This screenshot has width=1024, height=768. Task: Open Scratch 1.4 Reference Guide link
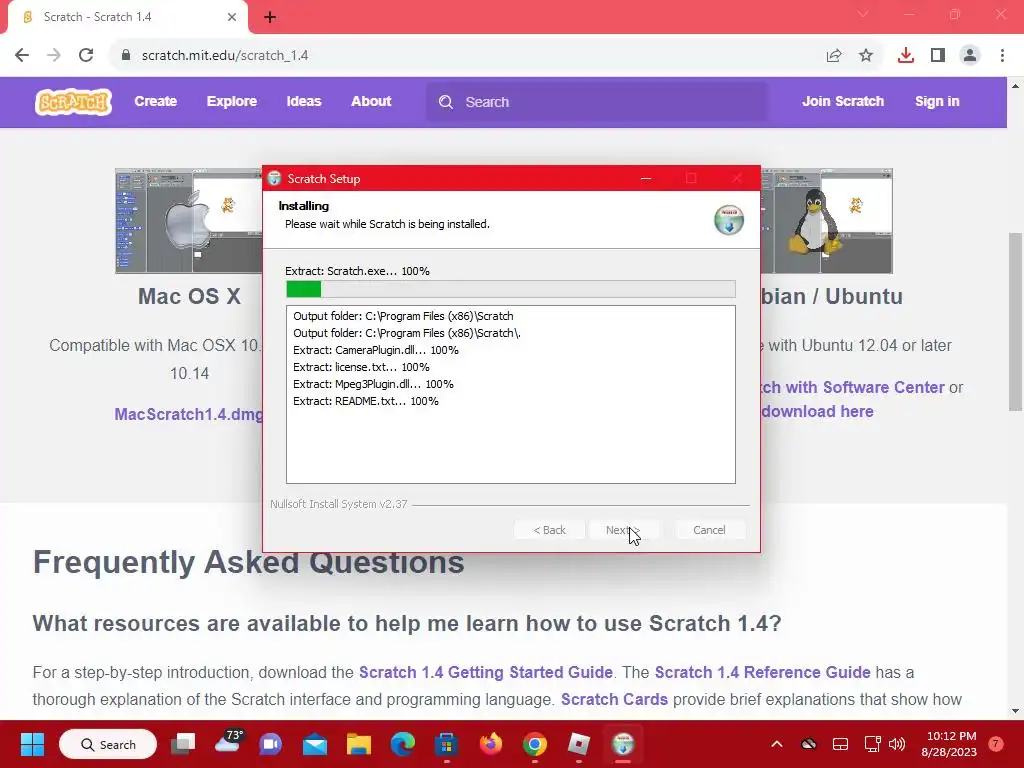(762, 672)
